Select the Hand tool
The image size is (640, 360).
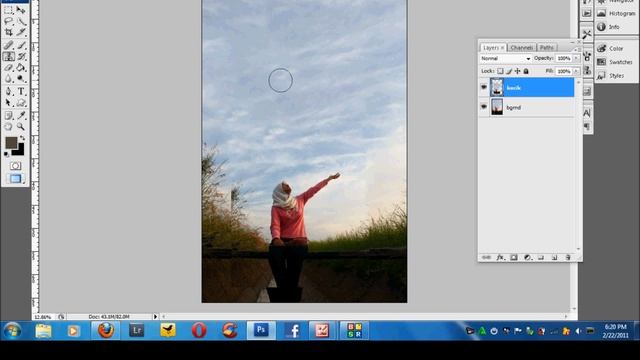click(x=9, y=127)
